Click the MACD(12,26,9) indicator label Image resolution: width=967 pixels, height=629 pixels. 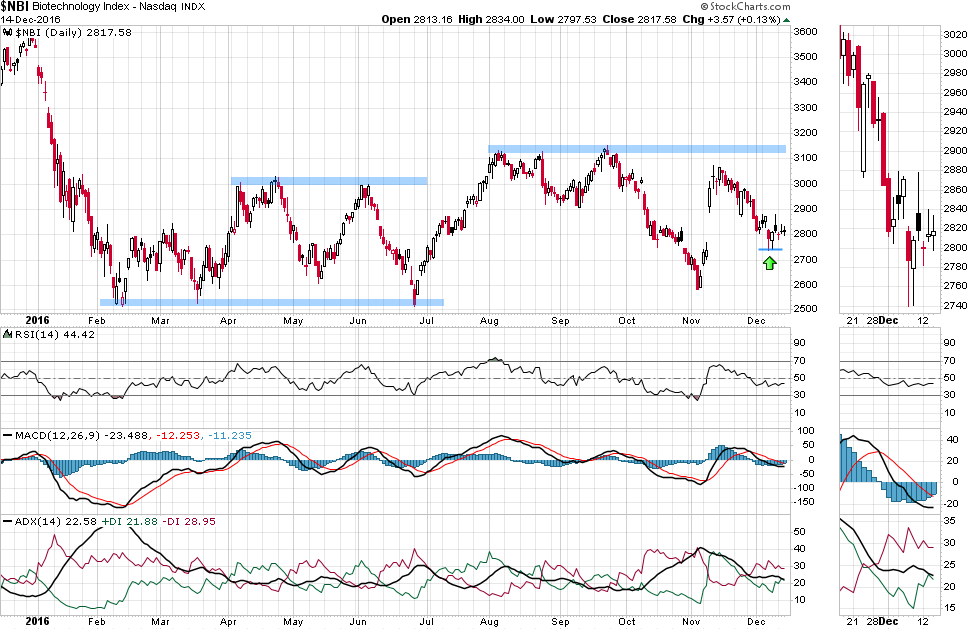[x=57, y=435]
